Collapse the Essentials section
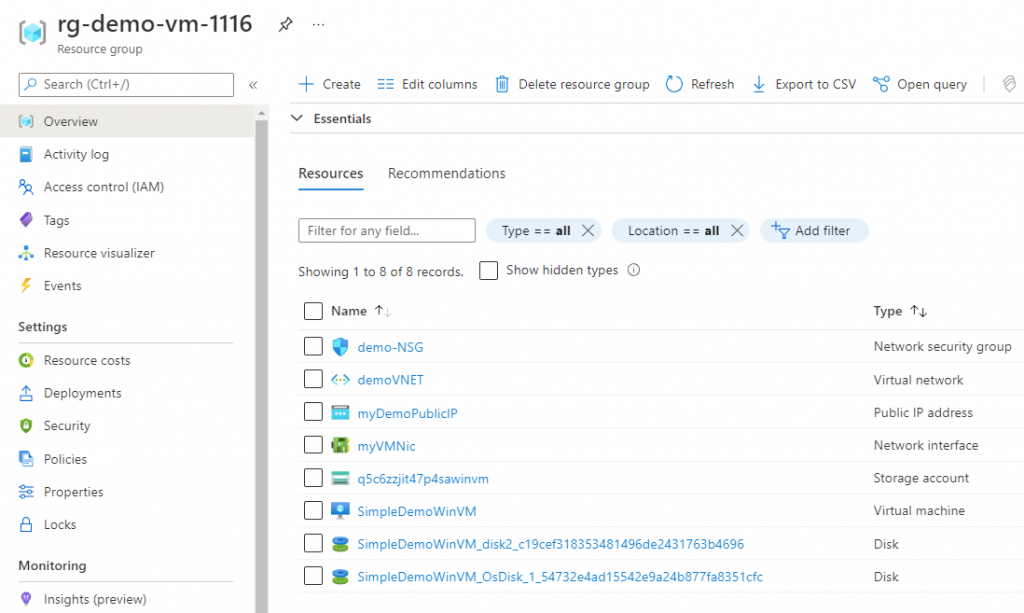 coord(296,119)
